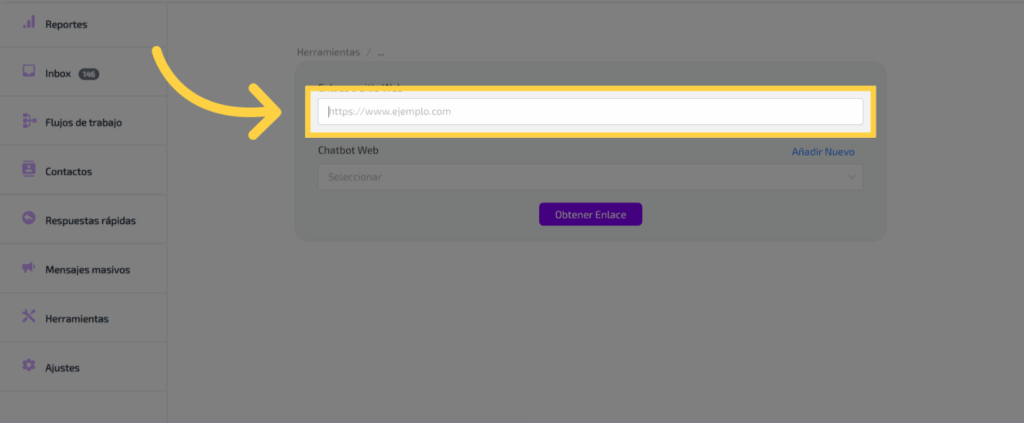Click the Inbox tray icon
The height and width of the screenshot is (423, 1024).
tap(29, 72)
